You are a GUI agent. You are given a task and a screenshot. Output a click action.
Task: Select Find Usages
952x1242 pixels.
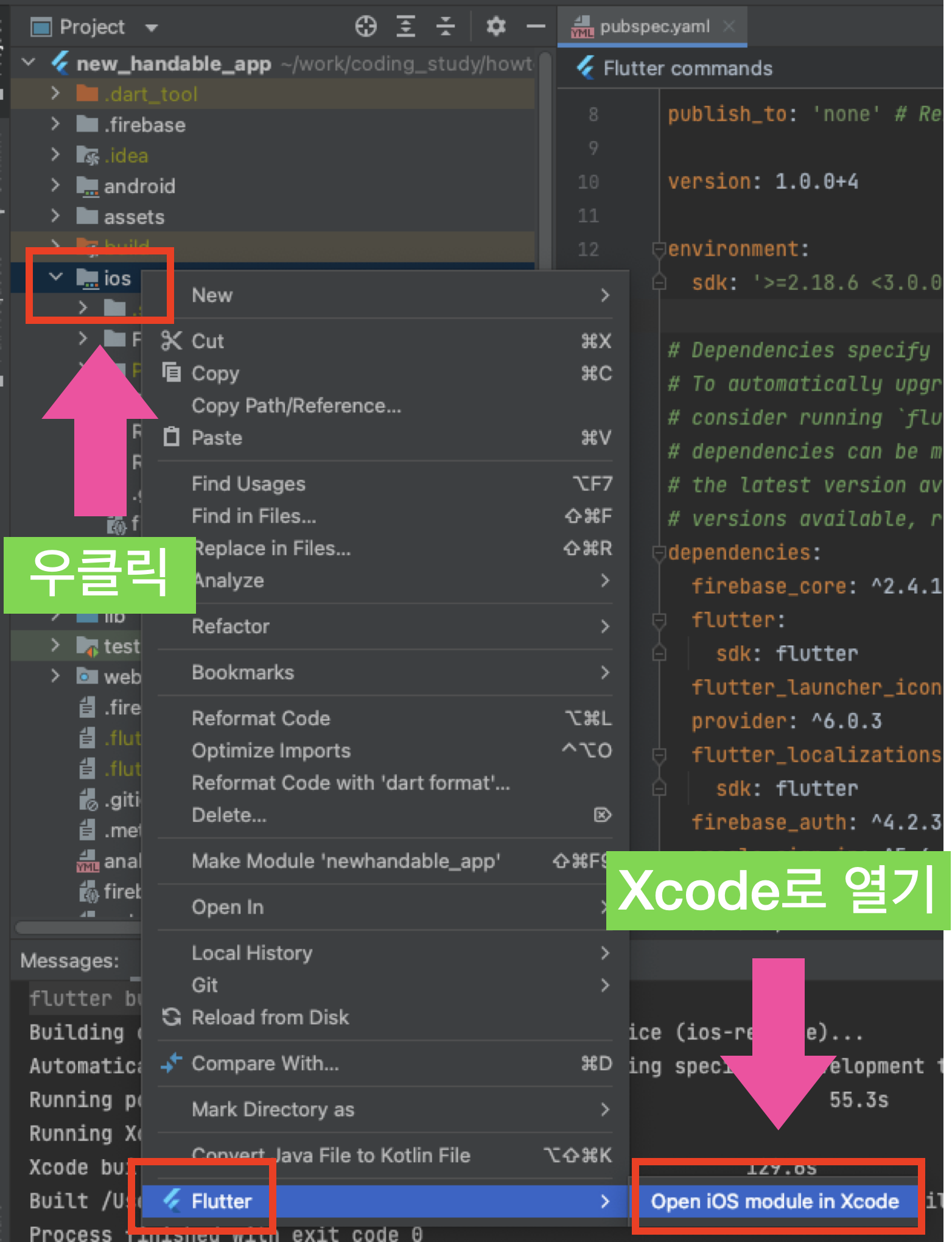pyautogui.click(x=385, y=483)
